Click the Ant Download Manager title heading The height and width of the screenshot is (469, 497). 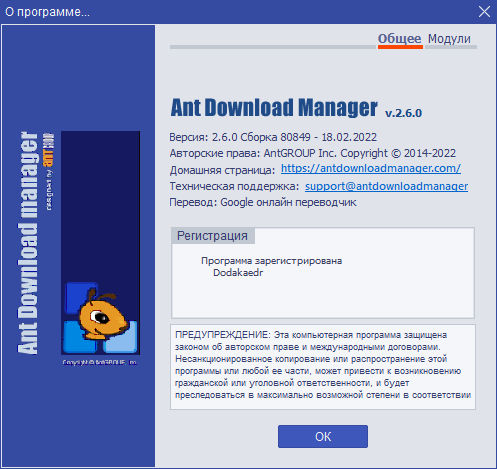[x=274, y=108]
